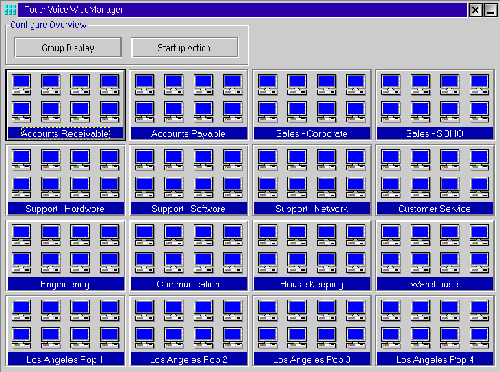Click first top-row computer in Support Hardware group
The width and height of the screenshot is (500, 372).
21,160
